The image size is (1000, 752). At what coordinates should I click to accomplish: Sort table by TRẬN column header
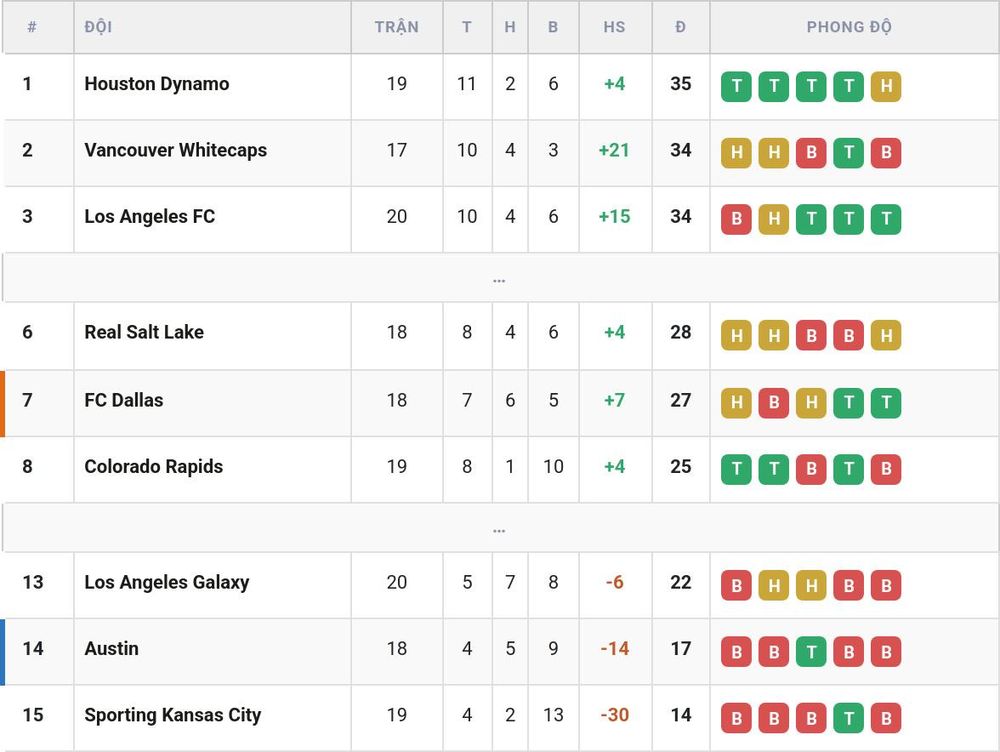(397, 27)
